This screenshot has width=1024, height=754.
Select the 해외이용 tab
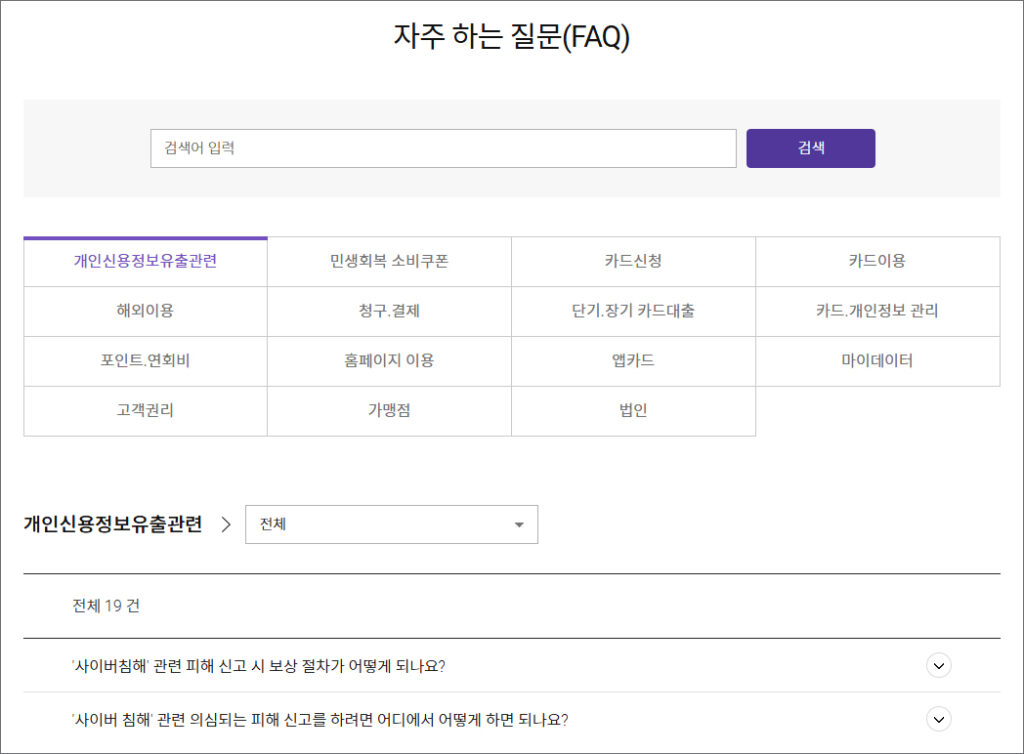(145, 311)
